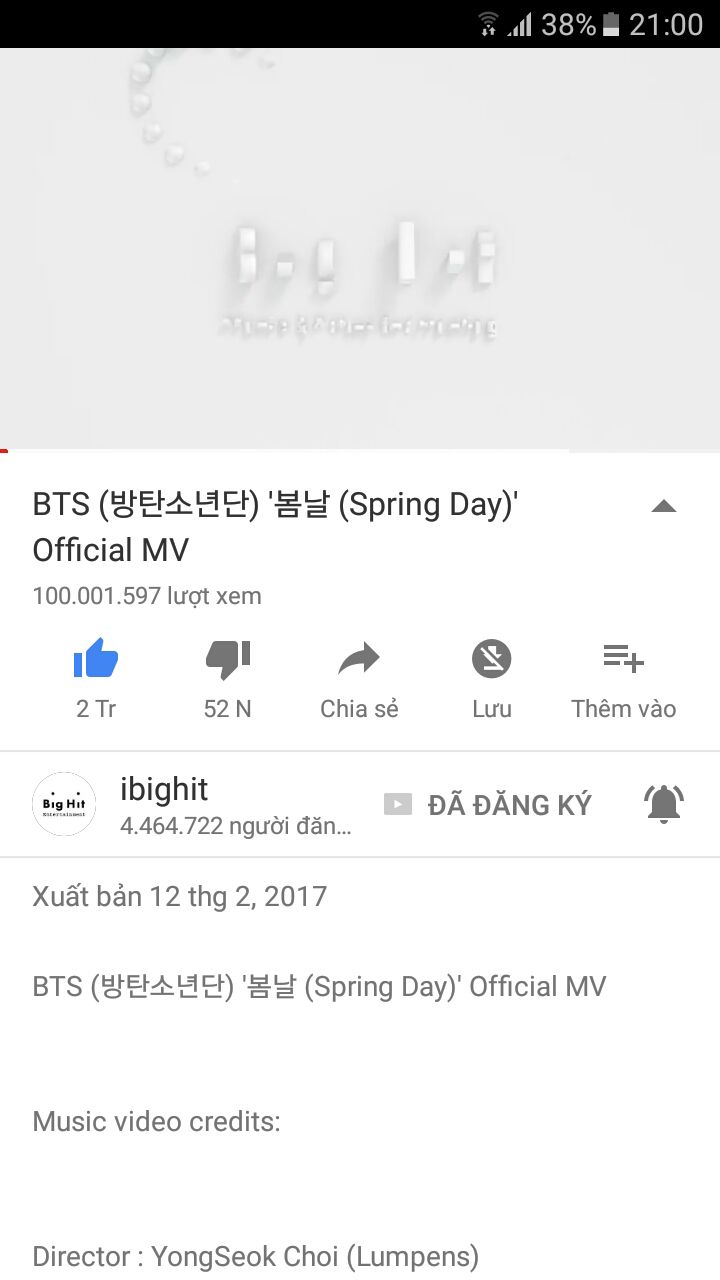Tap the 100.001.597 lượt xem count
This screenshot has width=720, height=1280.
(x=147, y=596)
